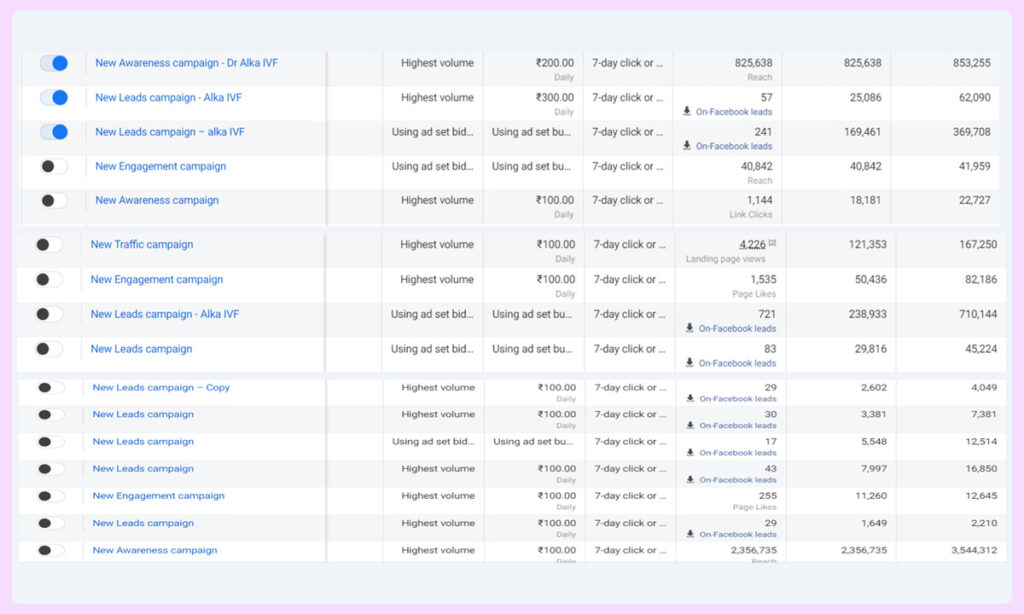This screenshot has height=614, width=1024.
Task: Select the 369,708 impressions value
Action: pyautogui.click(x=972, y=131)
